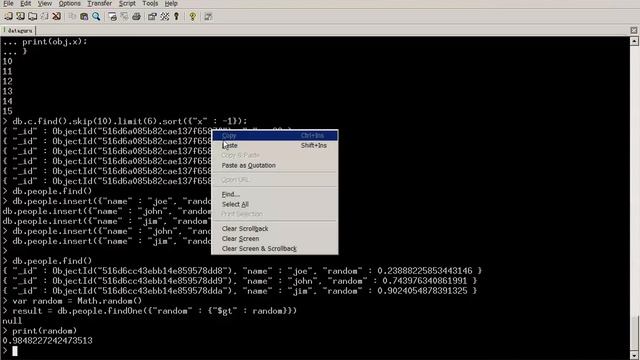This screenshot has width=640, height=360.
Task: Click the terminal cursor at prompt
Action: tap(15, 351)
